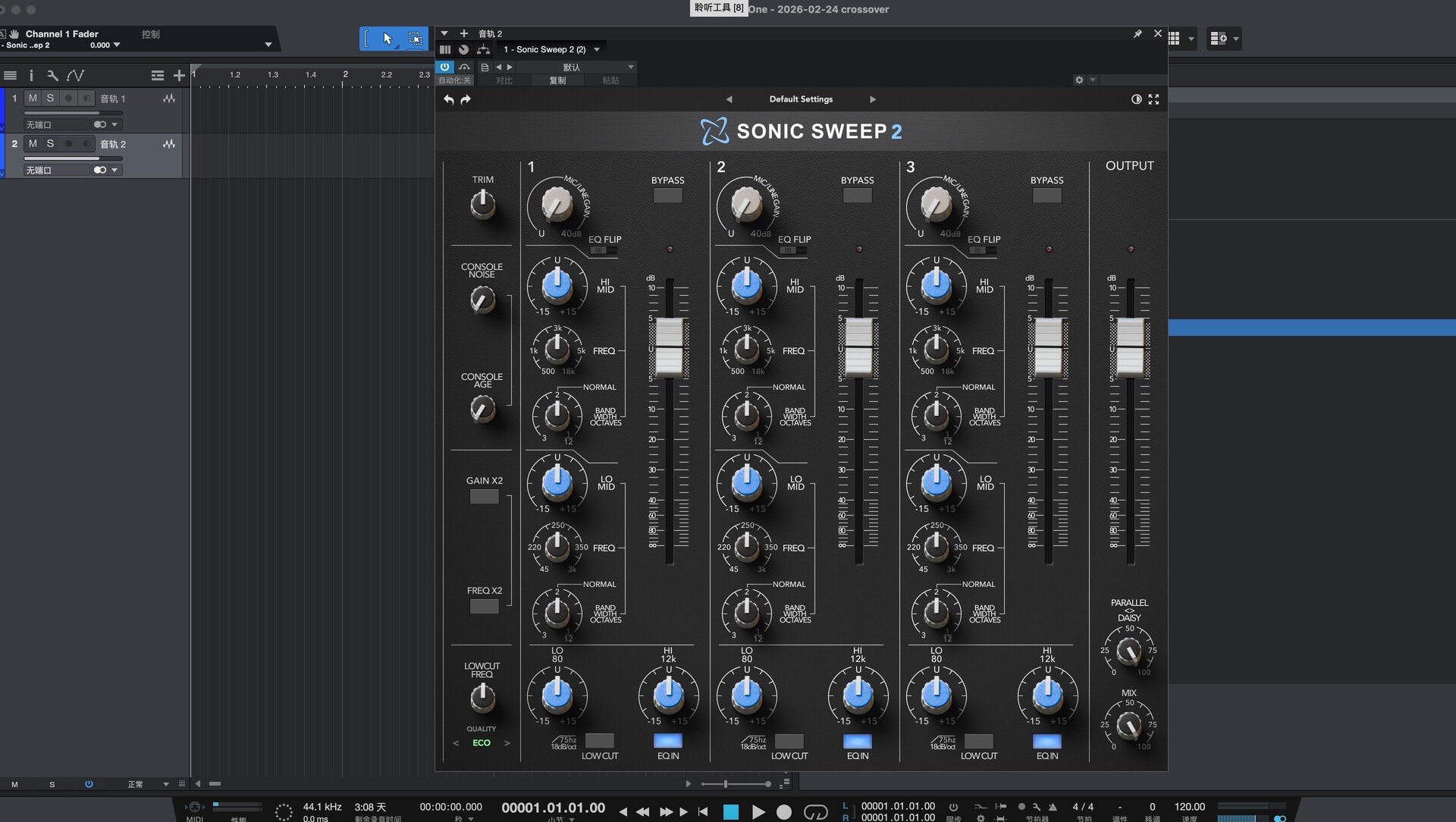The width and height of the screenshot is (1456, 822).
Task: Toggle fullscreen view of Sonic Sweep plugin
Action: [1153, 99]
